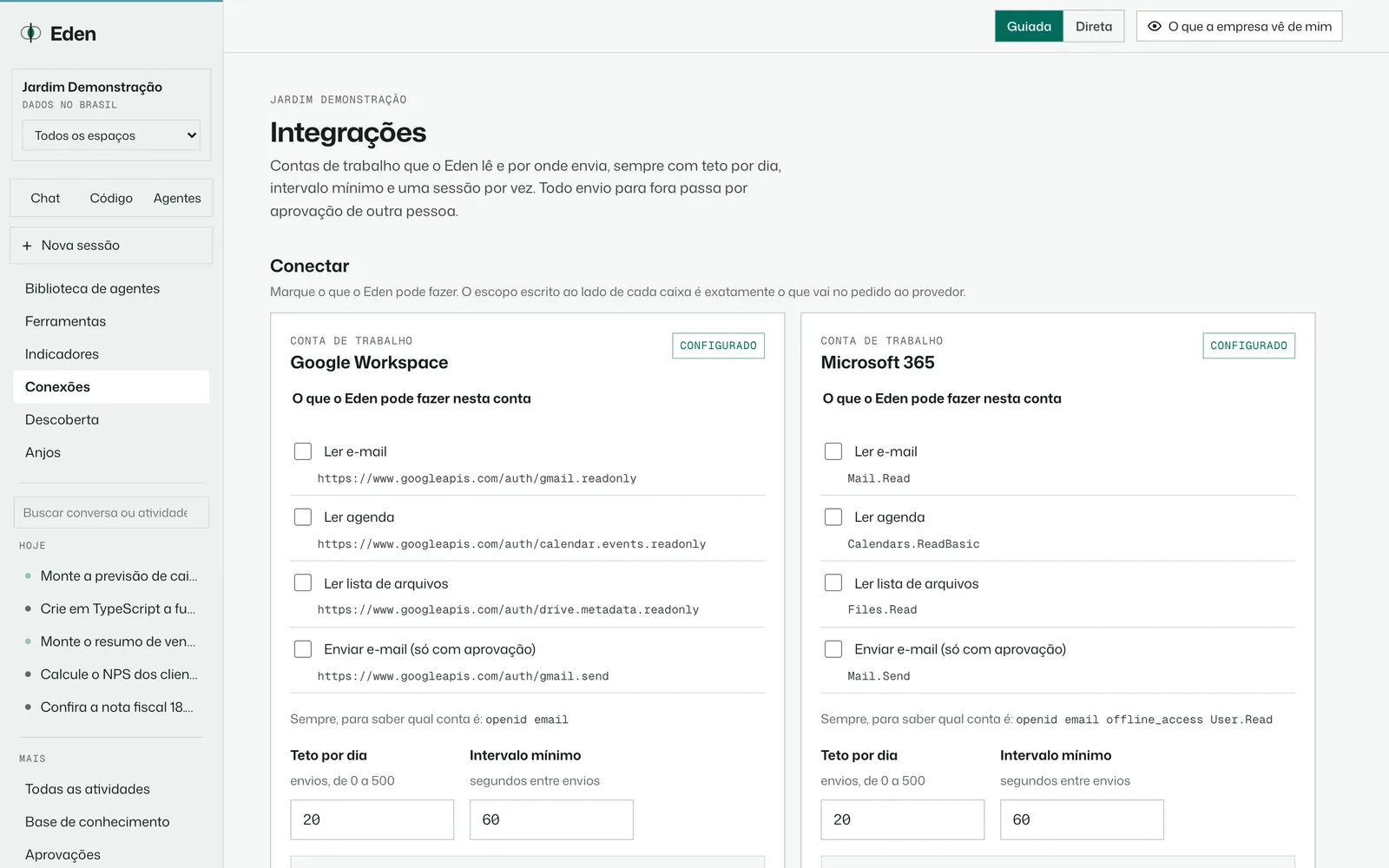This screenshot has height=868, width=1389.
Task: Open the Todos os espaços dropdown
Action: pos(111,135)
